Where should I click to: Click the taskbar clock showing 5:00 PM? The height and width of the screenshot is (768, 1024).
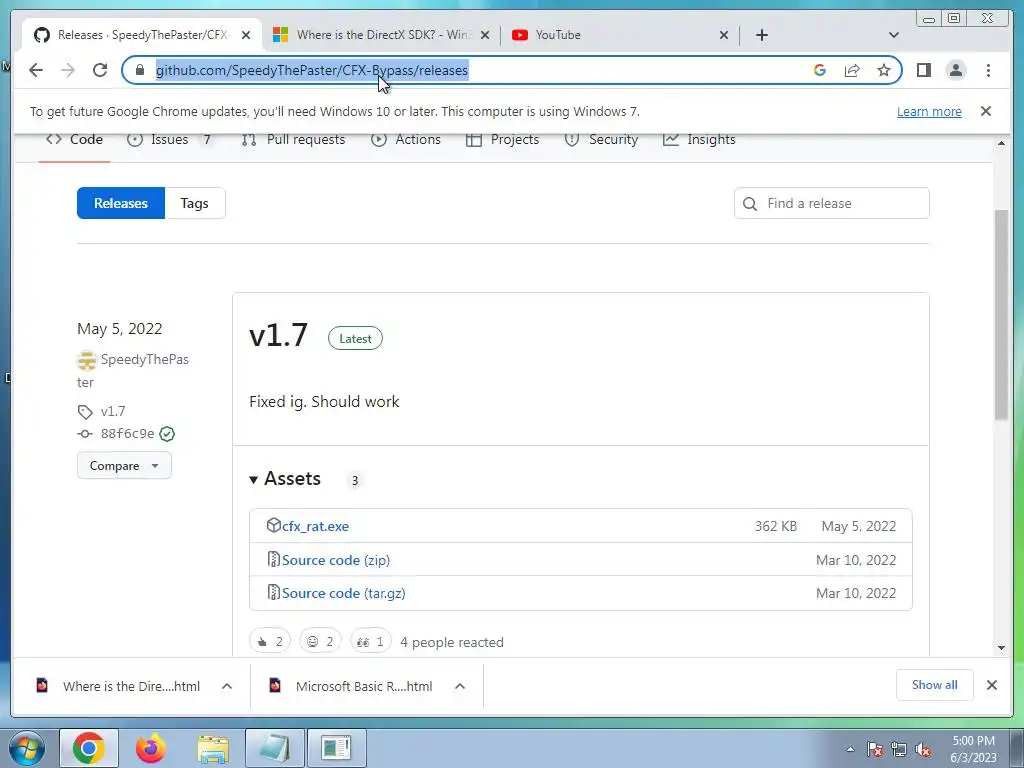click(x=973, y=749)
